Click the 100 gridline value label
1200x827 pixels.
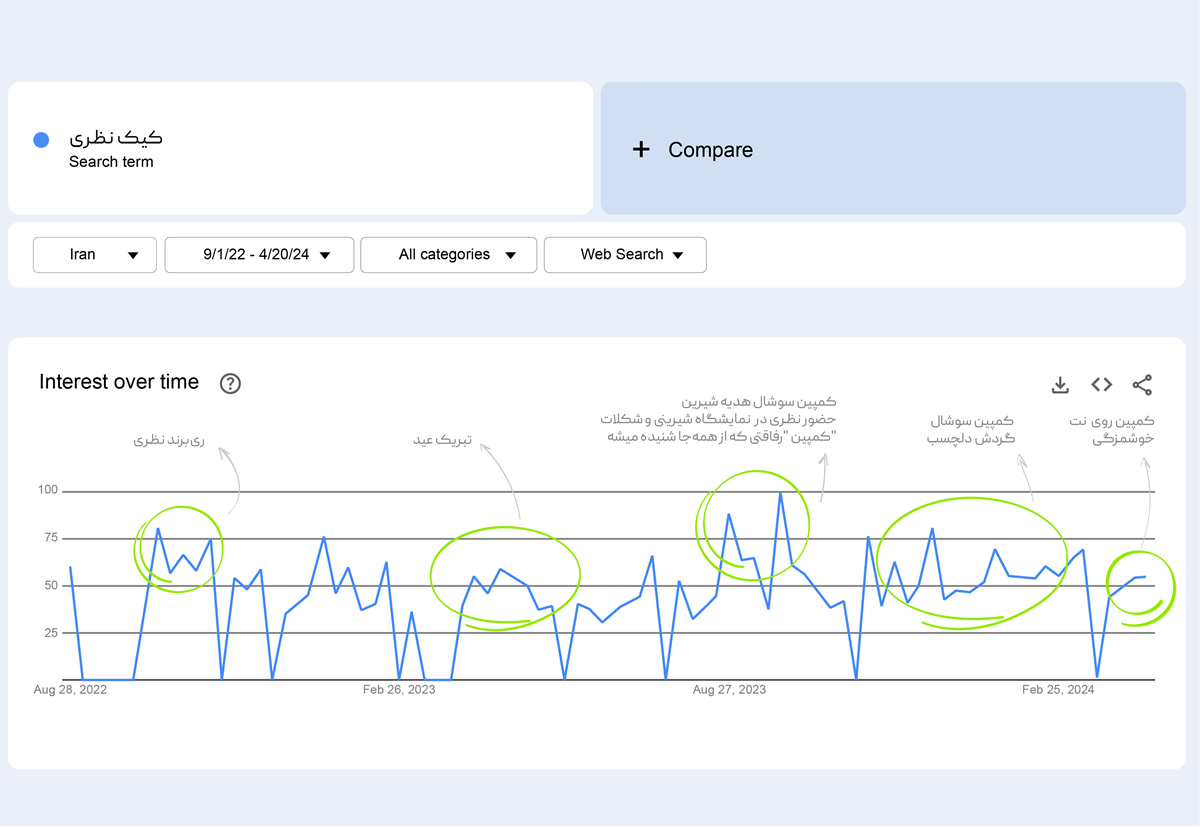coord(47,490)
